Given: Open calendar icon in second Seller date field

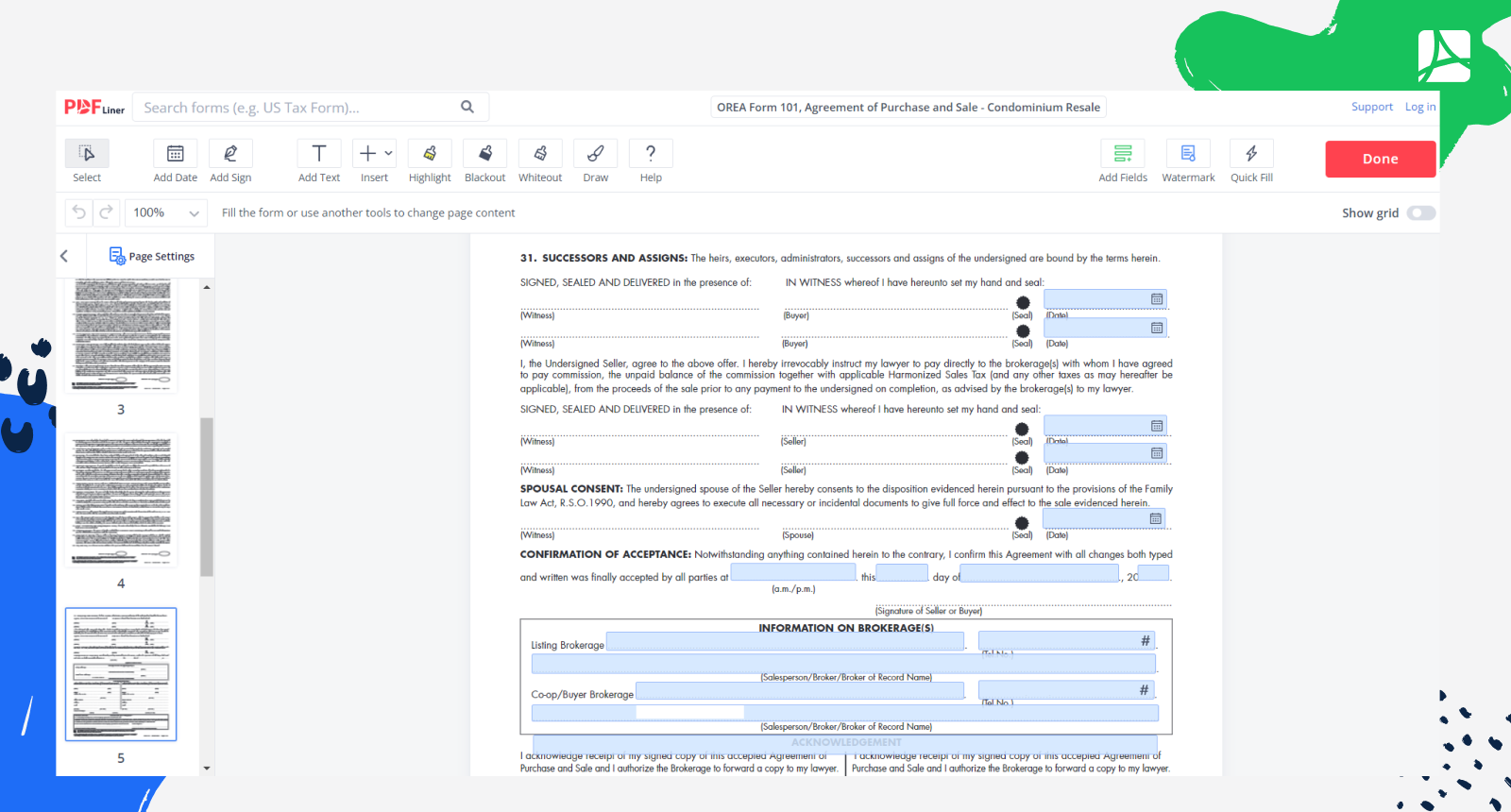Looking at the screenshot, I should point(1157,453).
